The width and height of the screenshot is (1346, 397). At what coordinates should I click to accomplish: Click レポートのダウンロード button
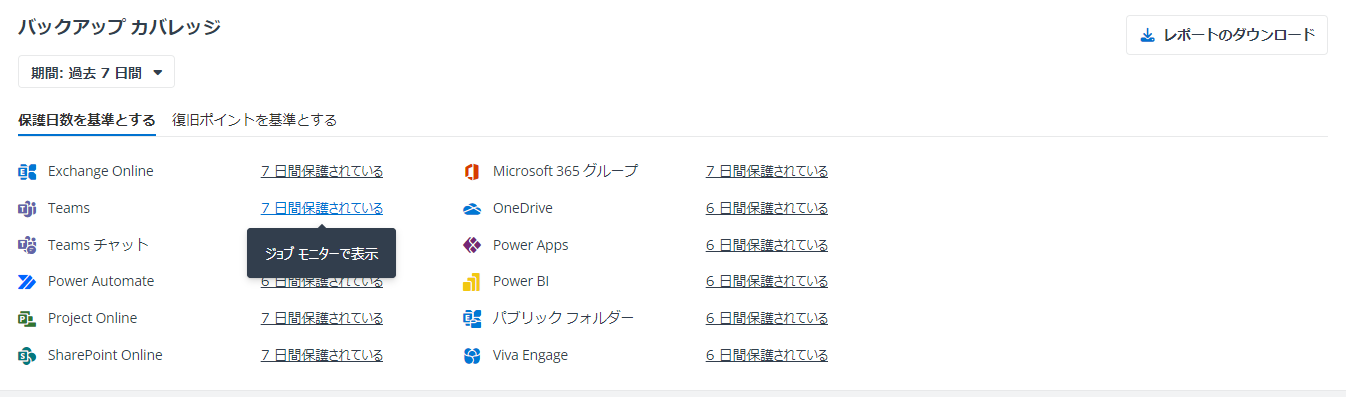point(1226,35)
